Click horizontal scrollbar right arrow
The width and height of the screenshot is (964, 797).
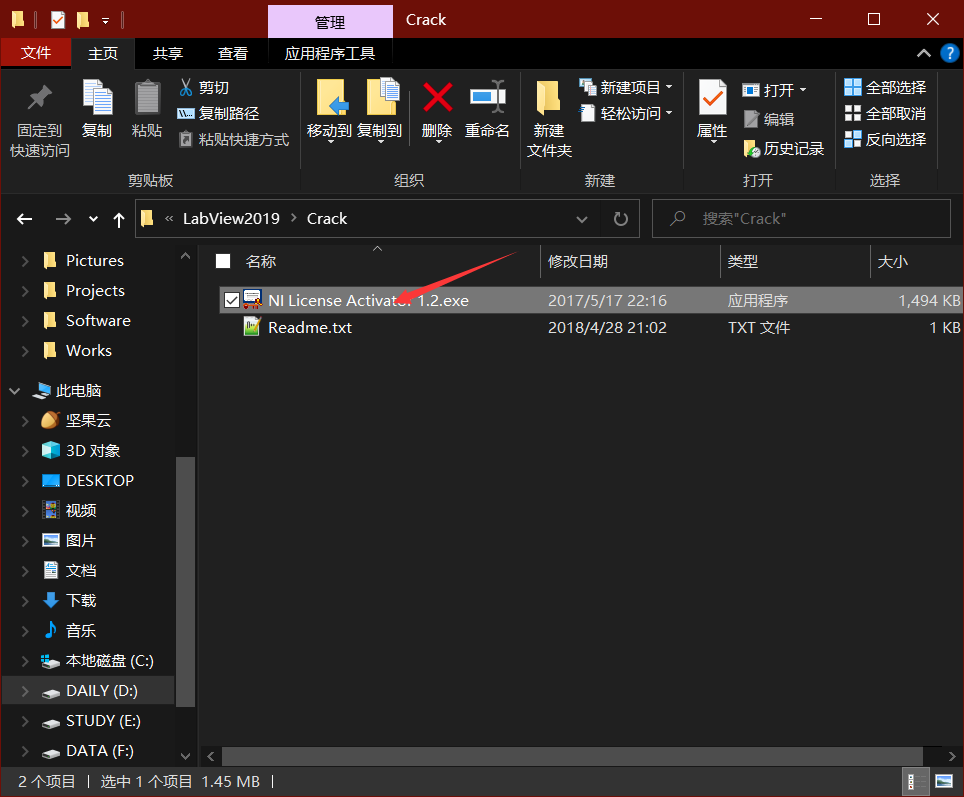[952, 756]
